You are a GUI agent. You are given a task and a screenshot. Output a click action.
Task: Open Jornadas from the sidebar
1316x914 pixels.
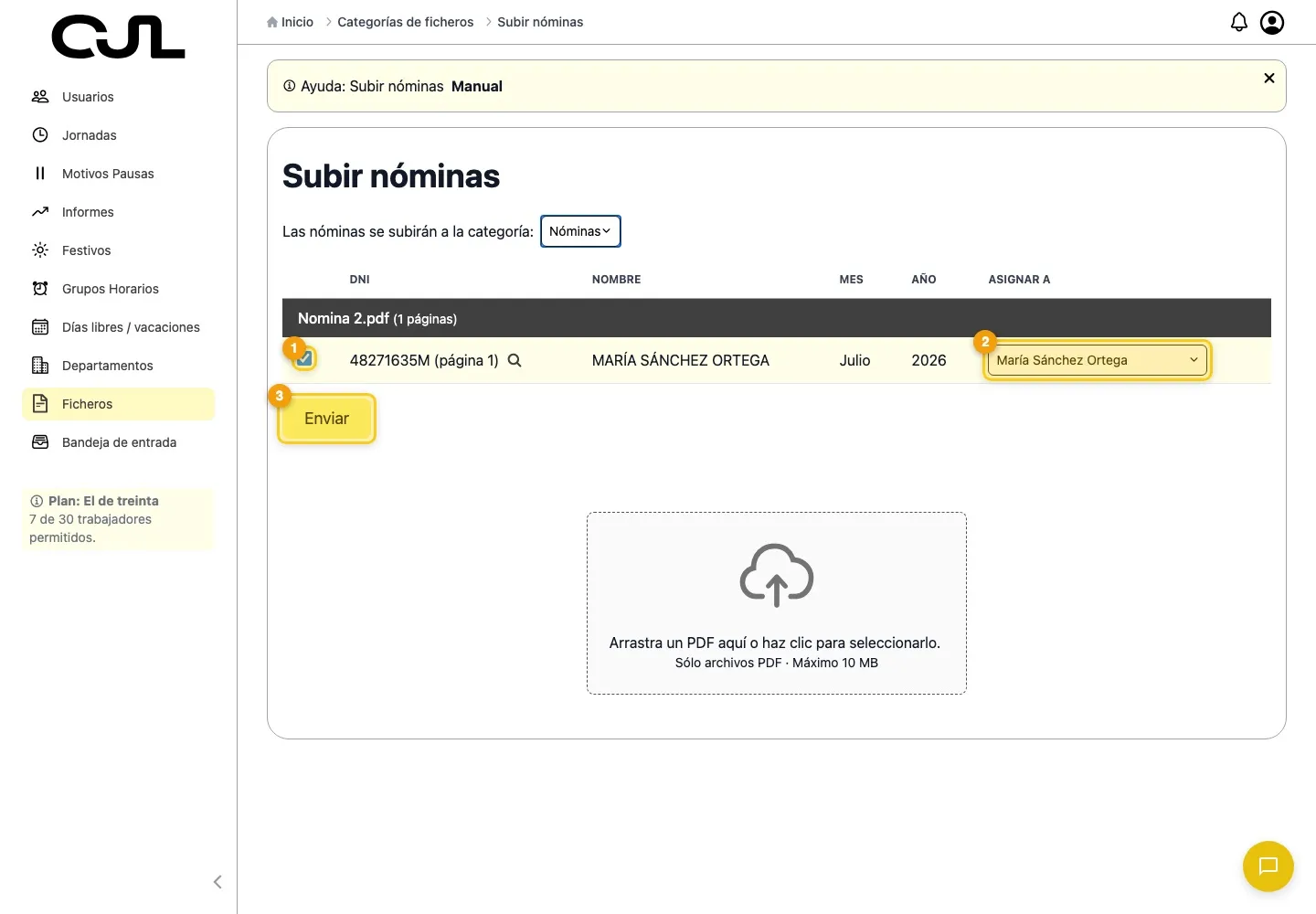118,135
